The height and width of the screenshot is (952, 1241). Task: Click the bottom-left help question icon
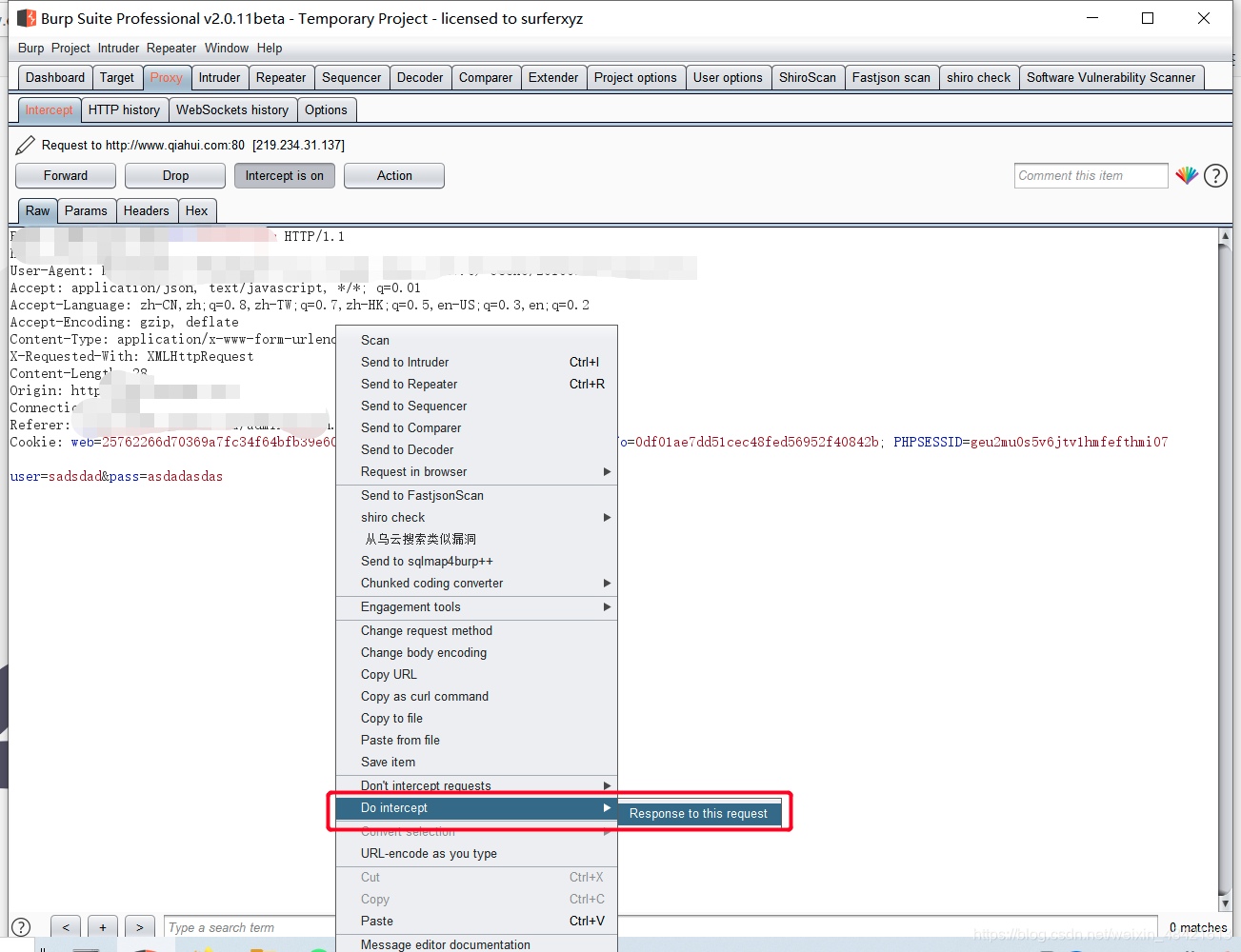point(21,927)
